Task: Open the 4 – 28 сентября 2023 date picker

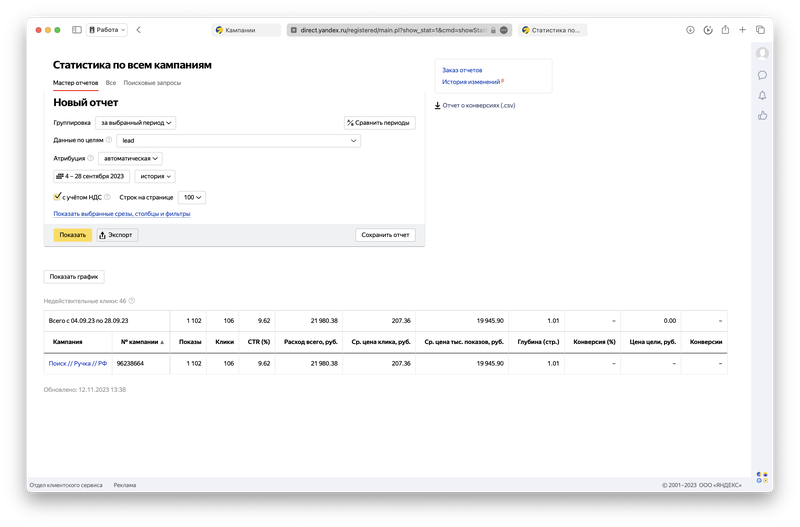Action: [91, 177]
